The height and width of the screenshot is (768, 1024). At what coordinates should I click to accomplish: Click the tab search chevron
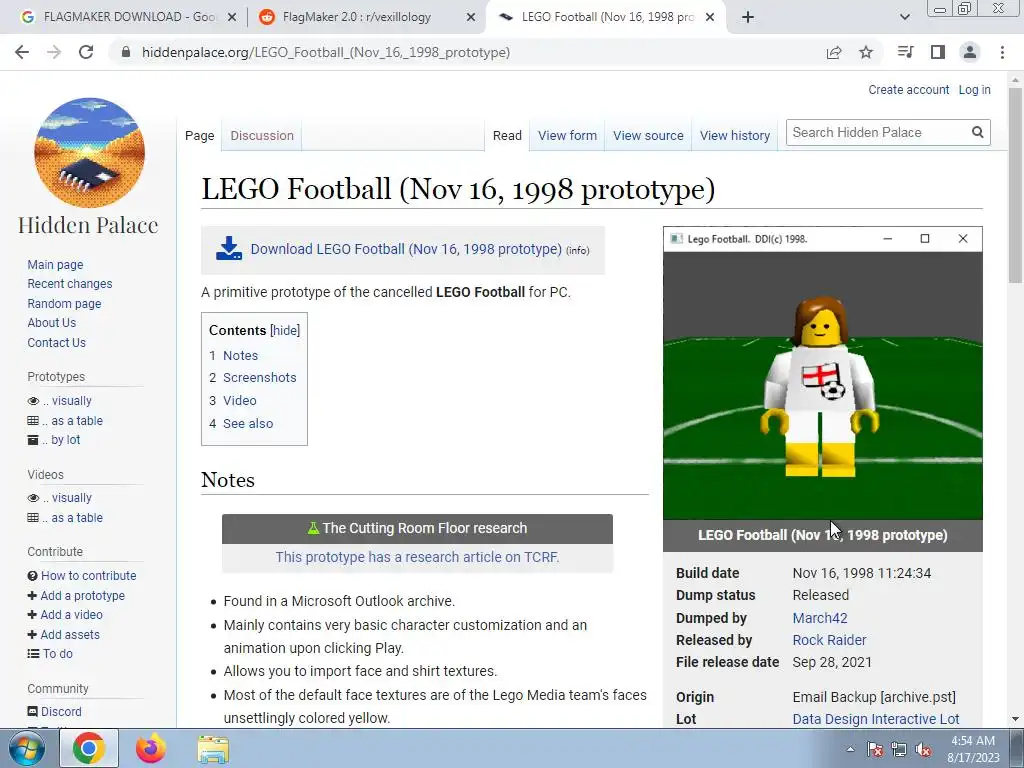click(904, 17)
